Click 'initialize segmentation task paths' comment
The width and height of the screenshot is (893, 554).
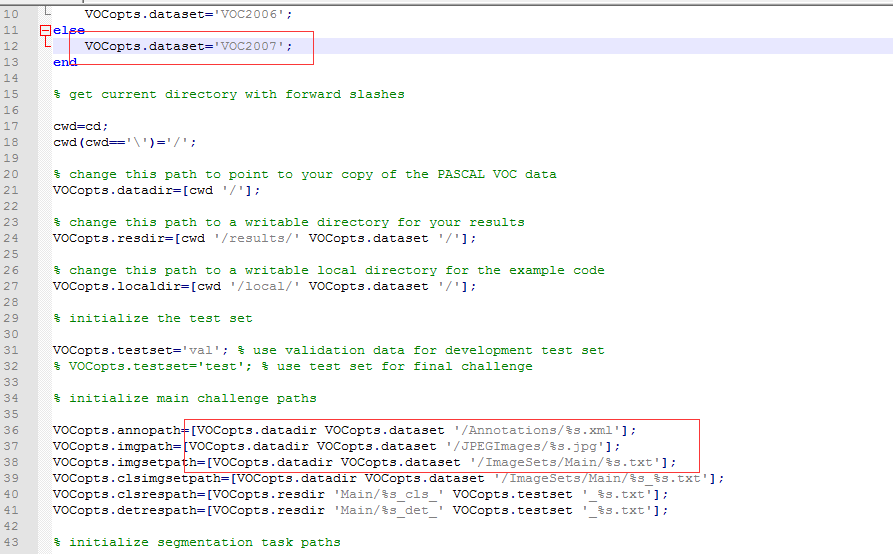click(196, 543)
